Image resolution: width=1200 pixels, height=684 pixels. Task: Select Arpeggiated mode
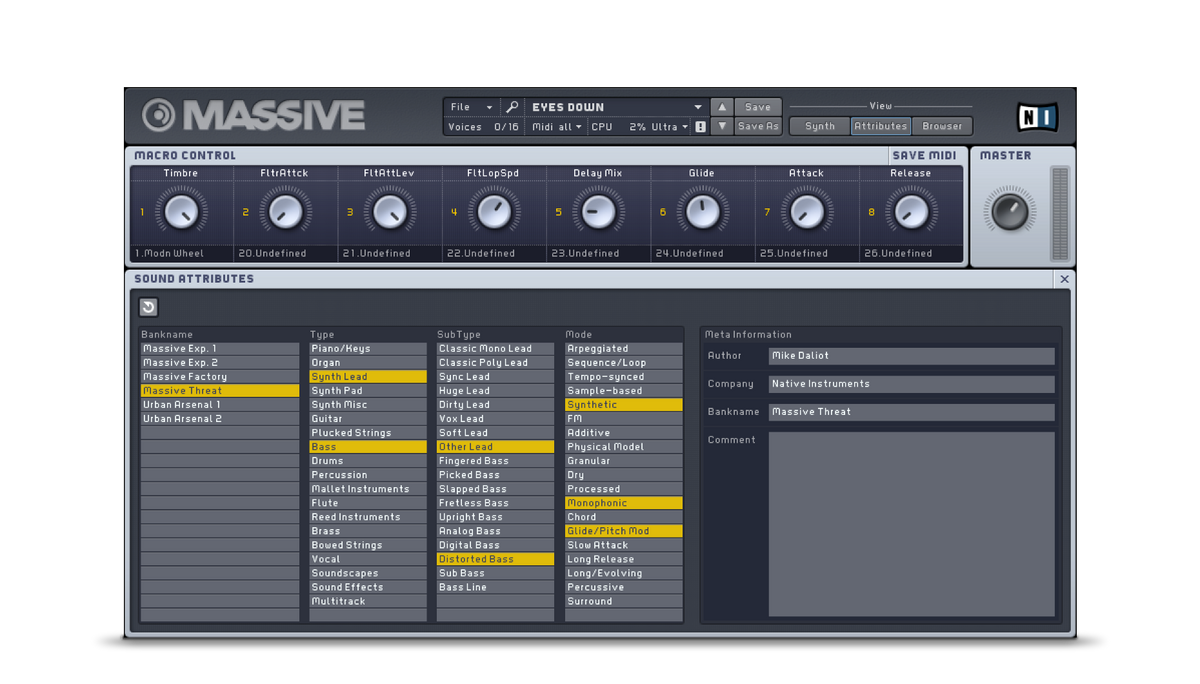tap(624, 349)
